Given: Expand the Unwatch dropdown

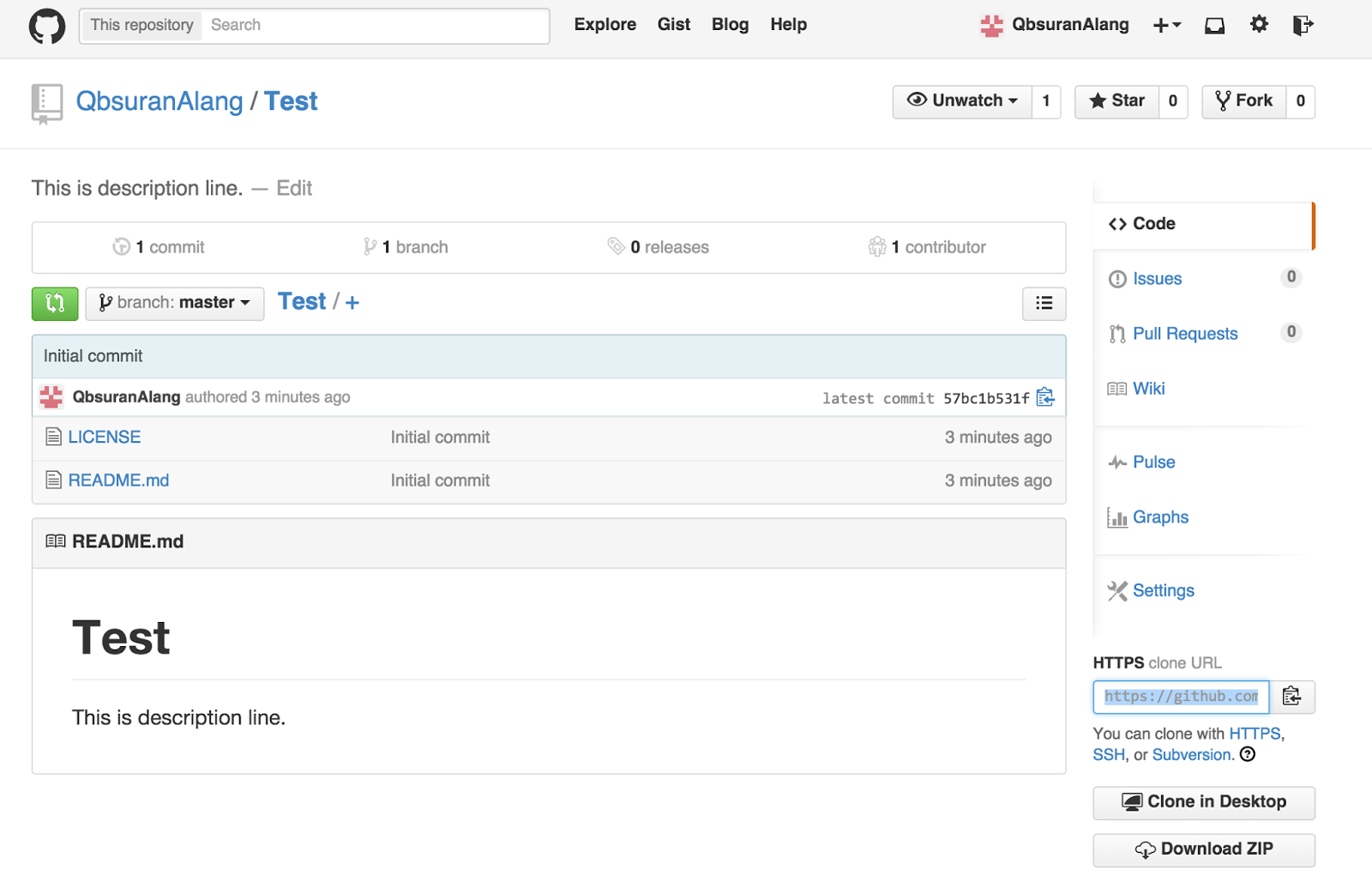Looking at the screenshot, I should 962,101.
